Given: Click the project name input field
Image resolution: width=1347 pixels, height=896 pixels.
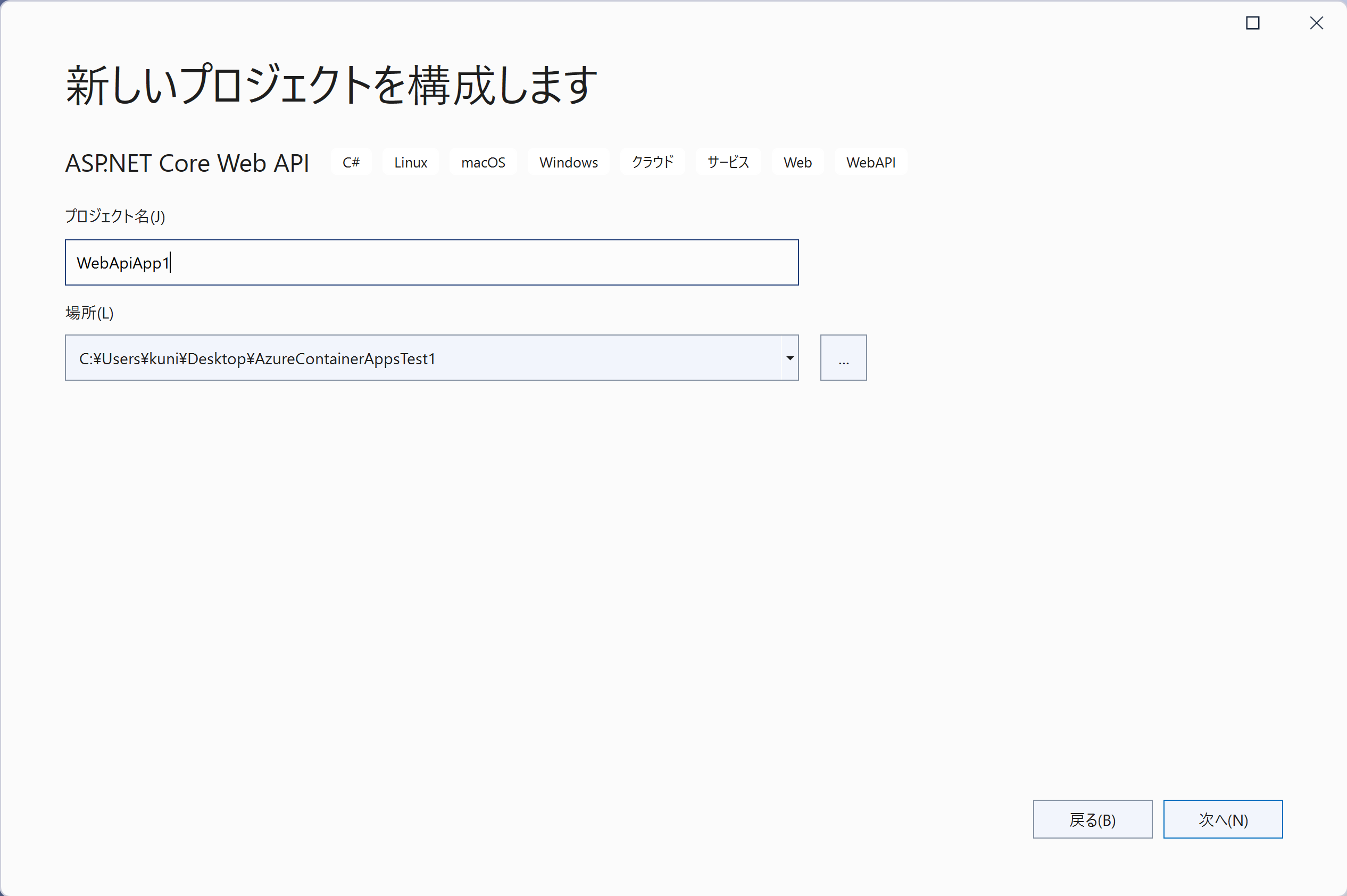Looking at the screenshot, I should click(431, 262).
